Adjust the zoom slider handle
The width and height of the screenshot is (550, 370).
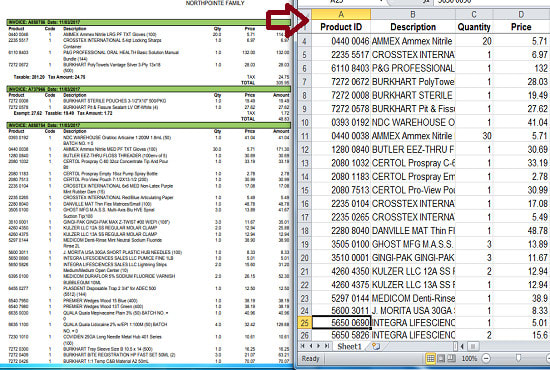pos(518,358)
